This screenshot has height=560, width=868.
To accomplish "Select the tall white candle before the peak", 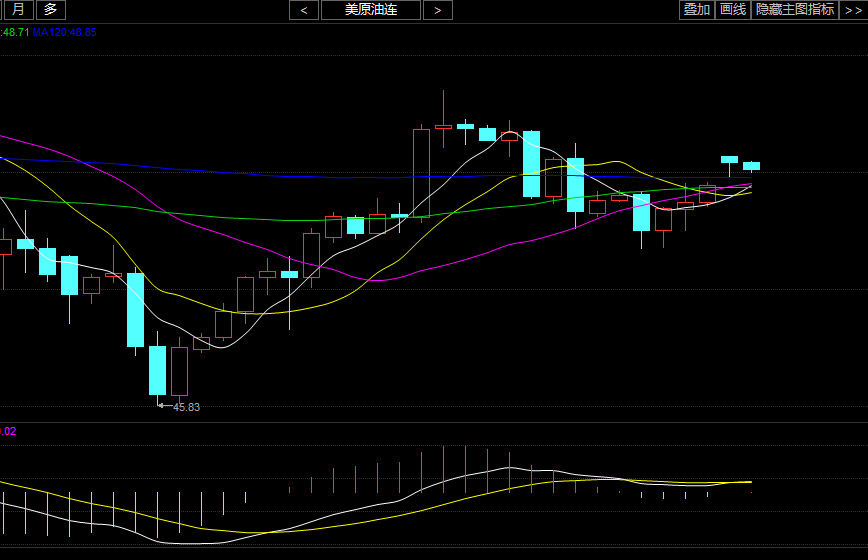I will (x=421, y=172).
